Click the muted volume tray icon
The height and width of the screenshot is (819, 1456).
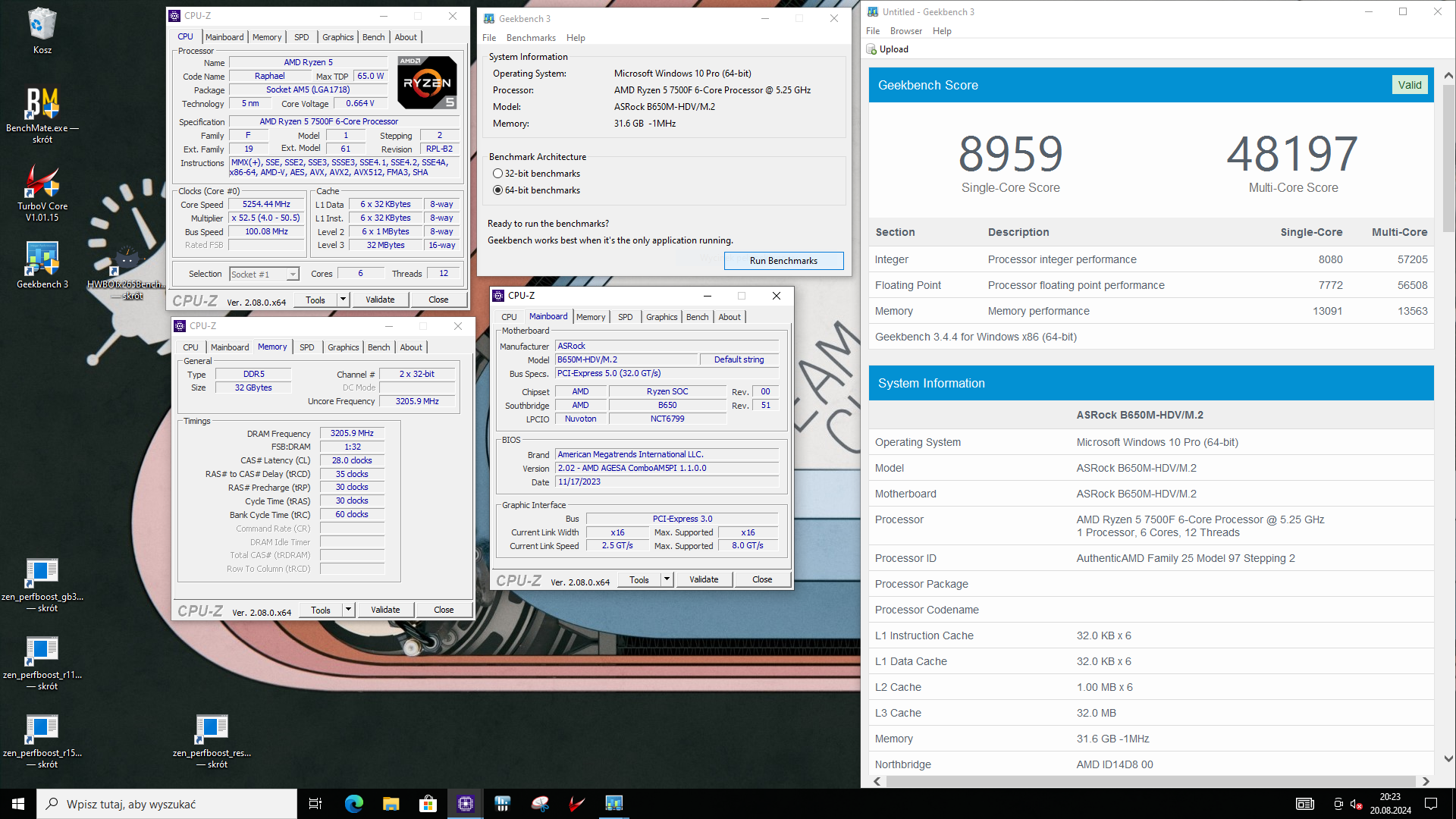tap(1357, 804)
